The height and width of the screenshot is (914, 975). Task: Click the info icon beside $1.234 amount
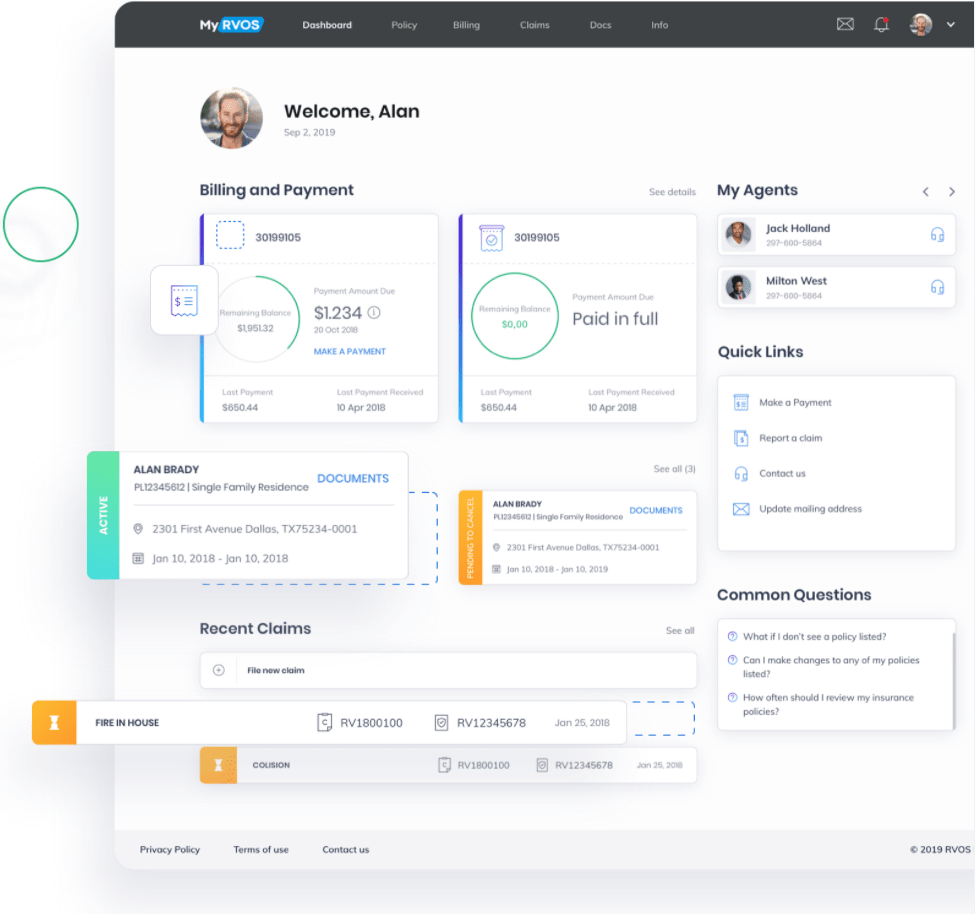pos(374,313)
